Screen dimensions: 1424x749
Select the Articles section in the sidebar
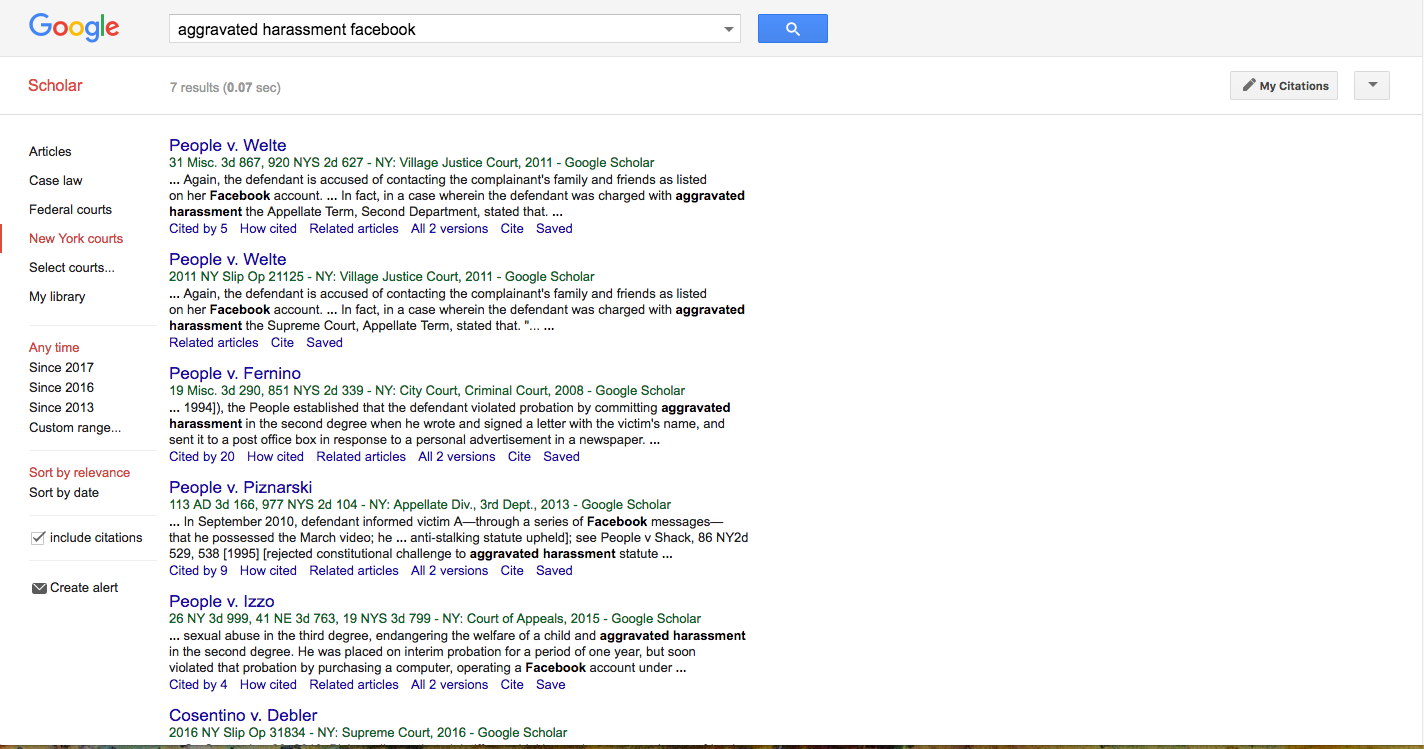point(50,151)
